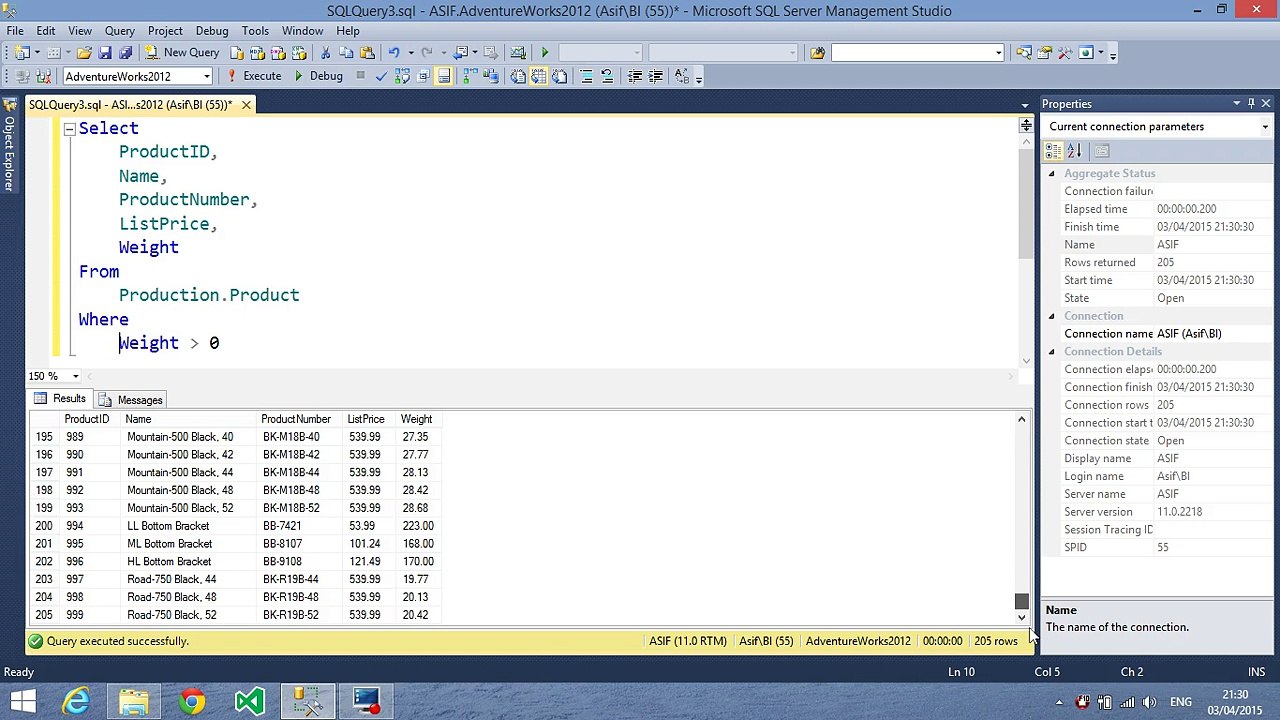
Task: Switch to the Results tab
Action: [60, 399]
